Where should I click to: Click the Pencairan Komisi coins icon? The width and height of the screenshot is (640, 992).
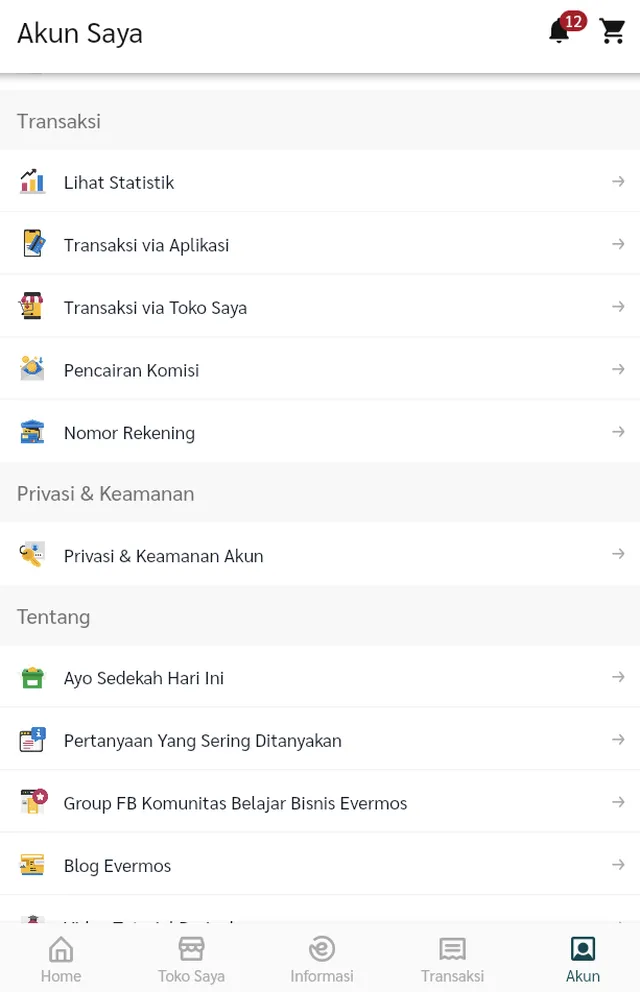pos(31,368)
